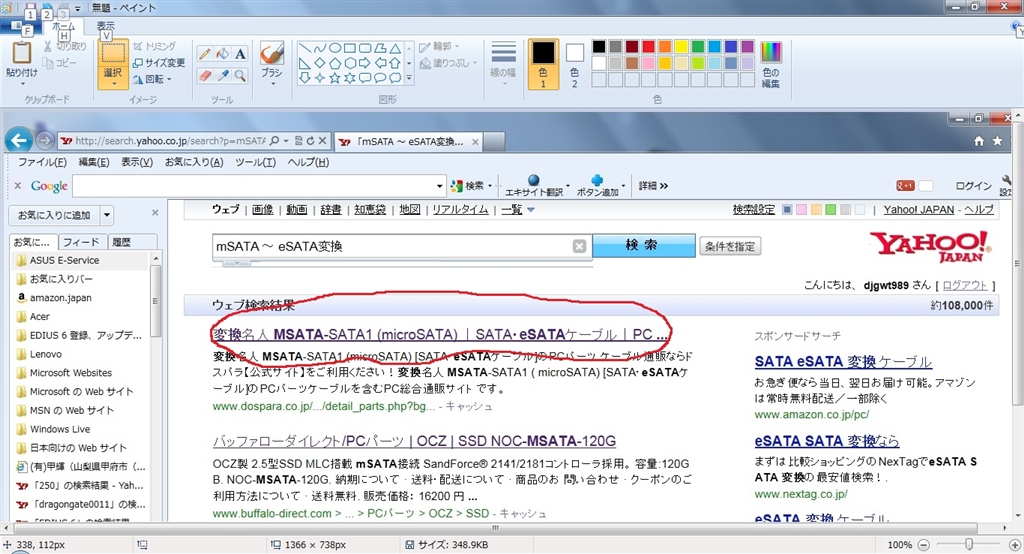Select the Eraser tool

205,76
